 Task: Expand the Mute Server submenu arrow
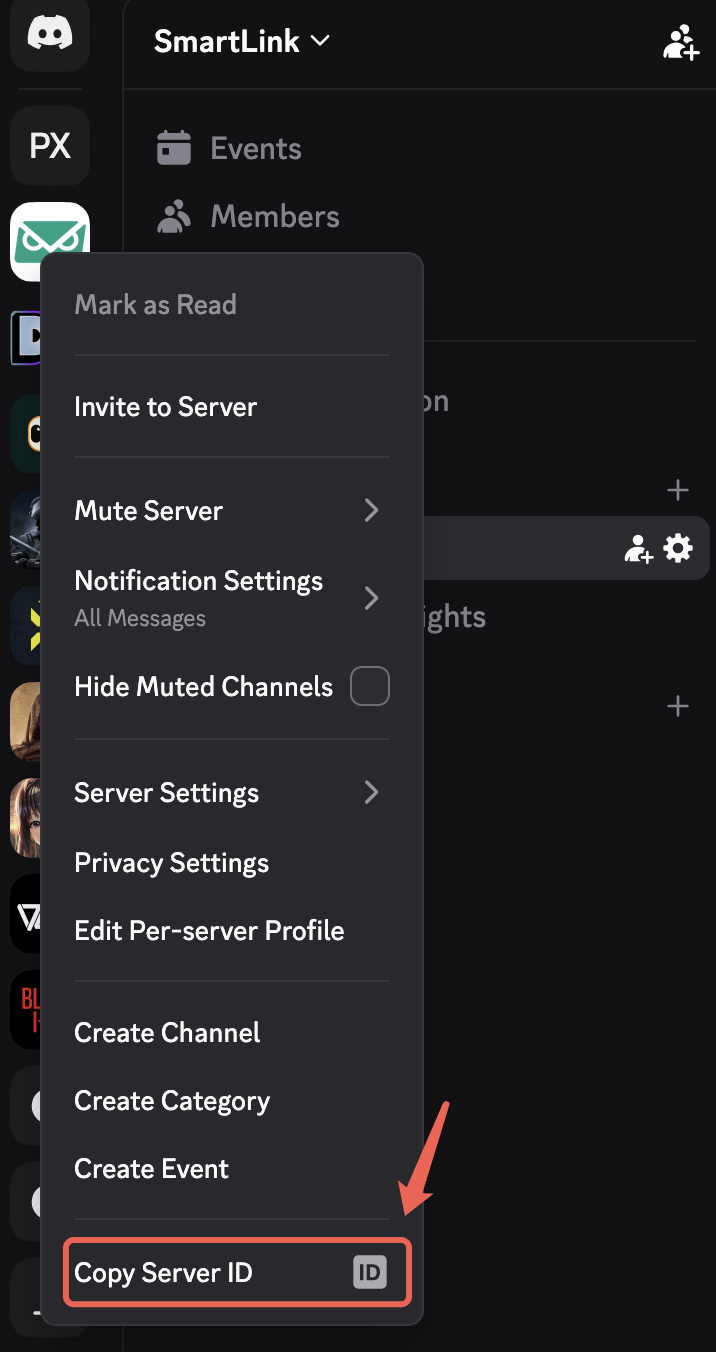point(371,511)
